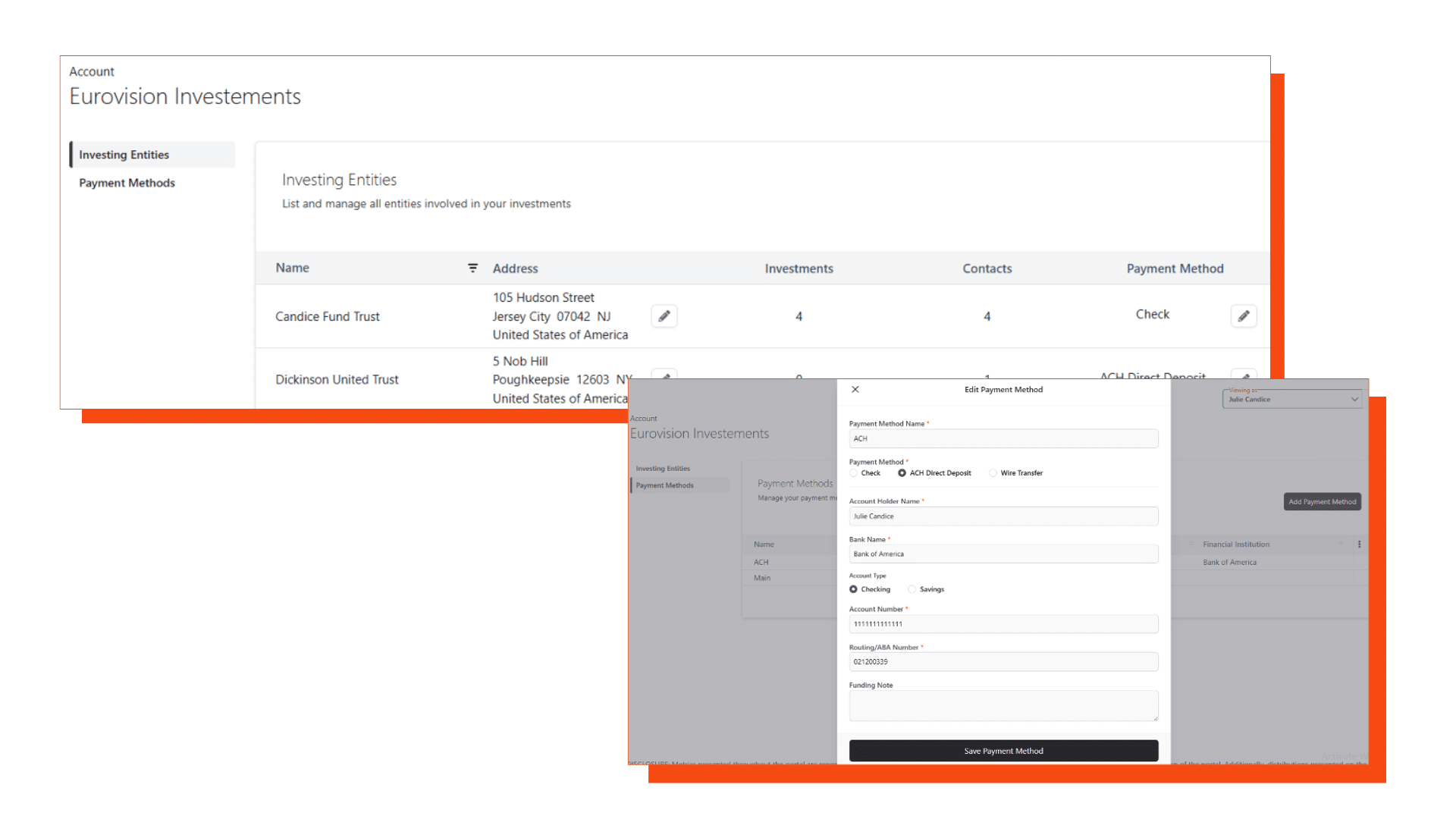Click the Name column filter icon
1456x819 pixels.
click(x=472, y=268)
